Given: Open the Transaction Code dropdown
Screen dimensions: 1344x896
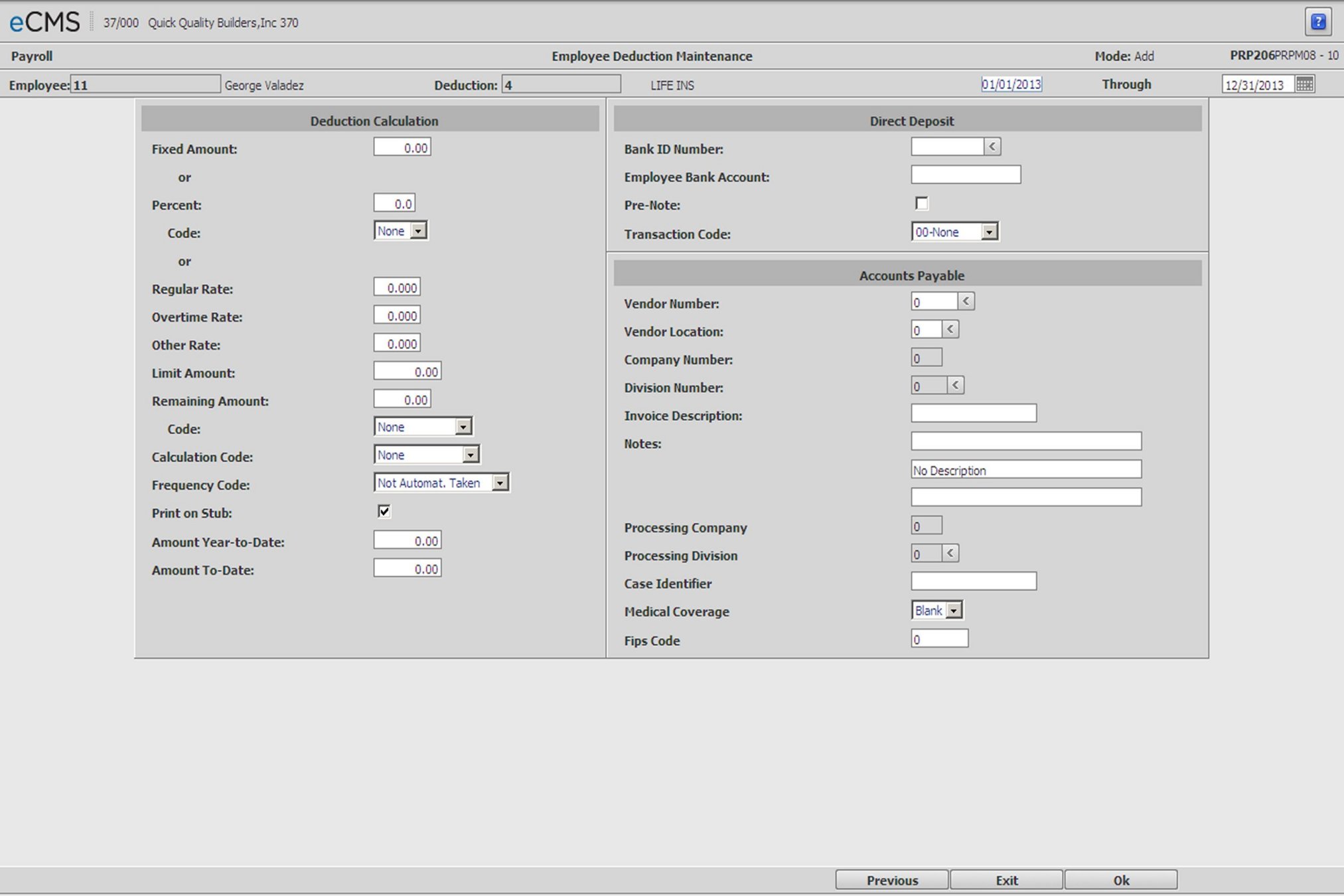Looking at the screenshot, I should pos(989,232).
